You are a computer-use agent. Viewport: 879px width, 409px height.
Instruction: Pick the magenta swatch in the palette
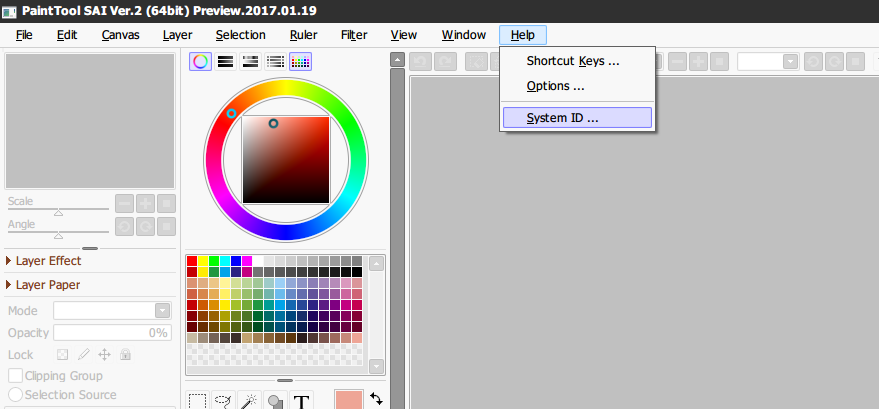[x=247, y=261]
